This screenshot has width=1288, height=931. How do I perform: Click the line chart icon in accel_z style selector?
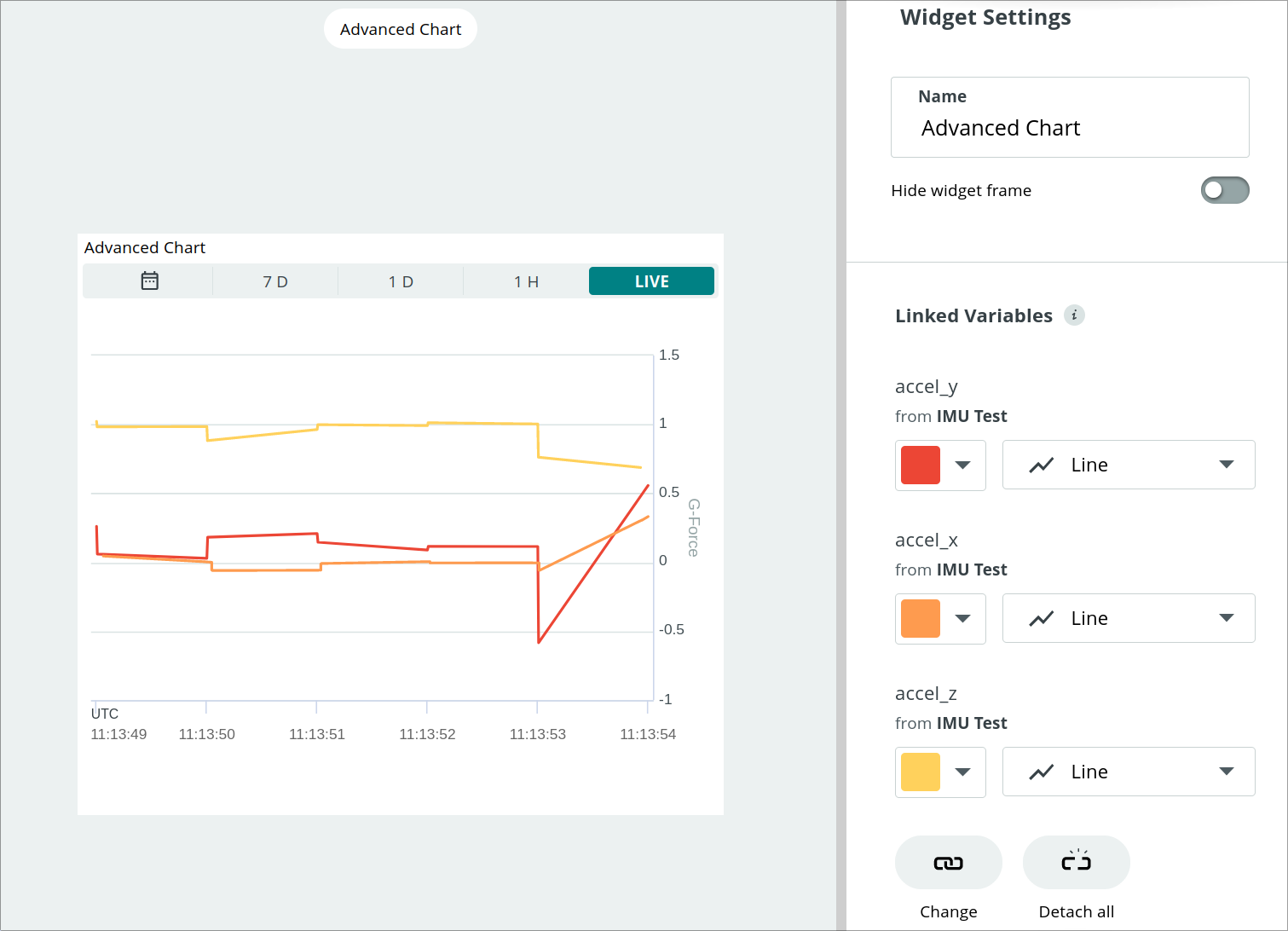pos(1042,772)
